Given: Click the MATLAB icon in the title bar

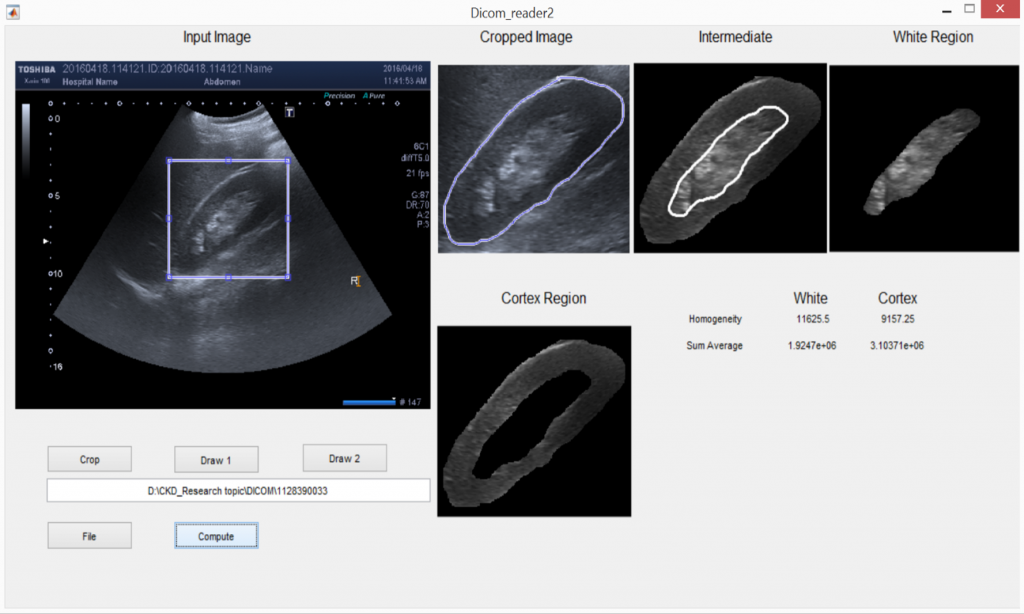Looking at the screenshot, I should [x=12, y=11].
